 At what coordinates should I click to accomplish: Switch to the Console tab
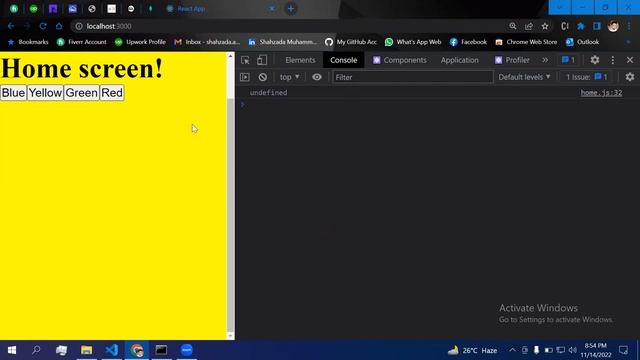[x=344, y=60]
